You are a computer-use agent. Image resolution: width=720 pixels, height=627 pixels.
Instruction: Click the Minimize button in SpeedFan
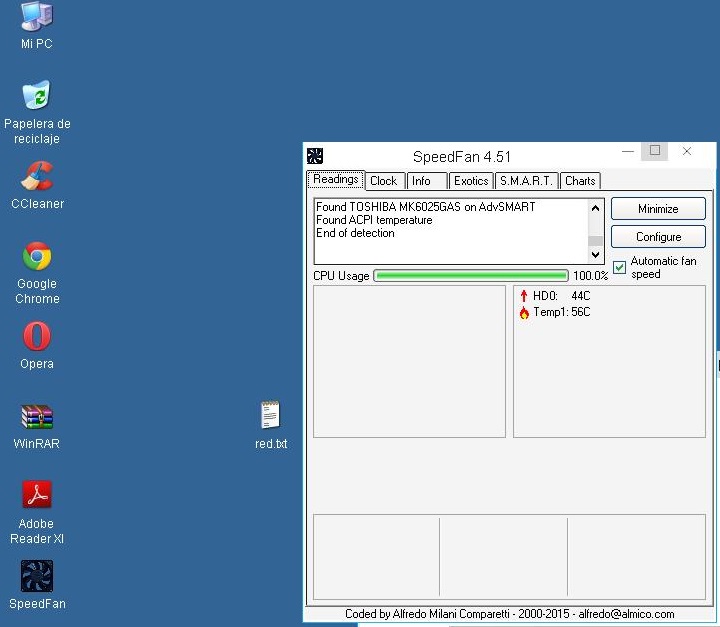(658, 209)
